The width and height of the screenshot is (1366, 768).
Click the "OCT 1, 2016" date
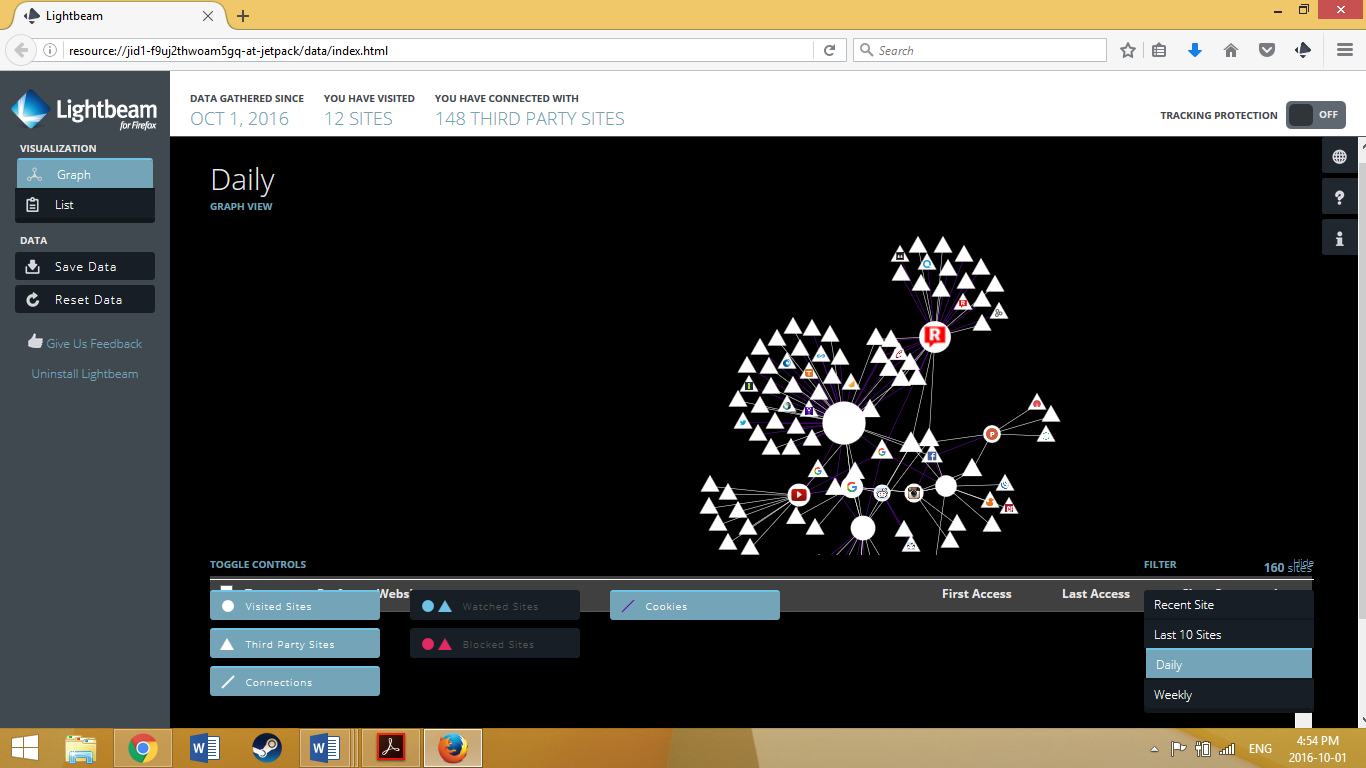(240, 119)
